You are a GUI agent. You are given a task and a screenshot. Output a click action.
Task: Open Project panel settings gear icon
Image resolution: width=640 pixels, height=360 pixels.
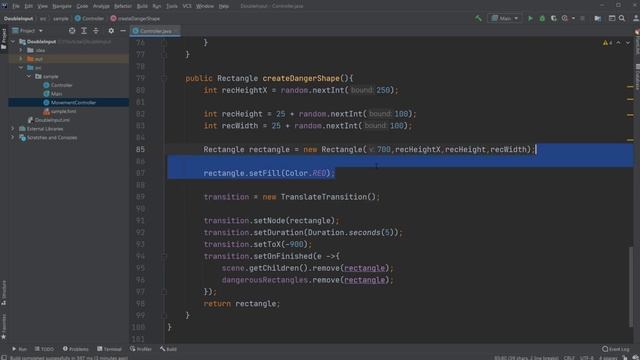[111, 31]
